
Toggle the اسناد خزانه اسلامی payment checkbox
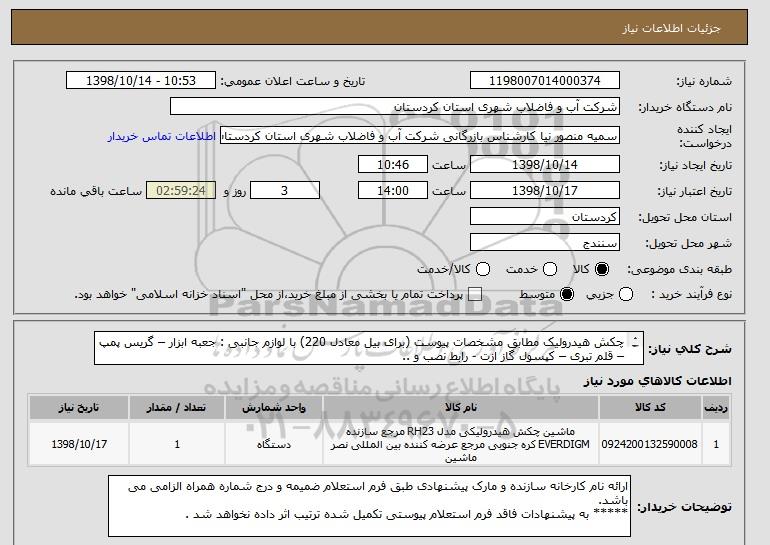475,295
